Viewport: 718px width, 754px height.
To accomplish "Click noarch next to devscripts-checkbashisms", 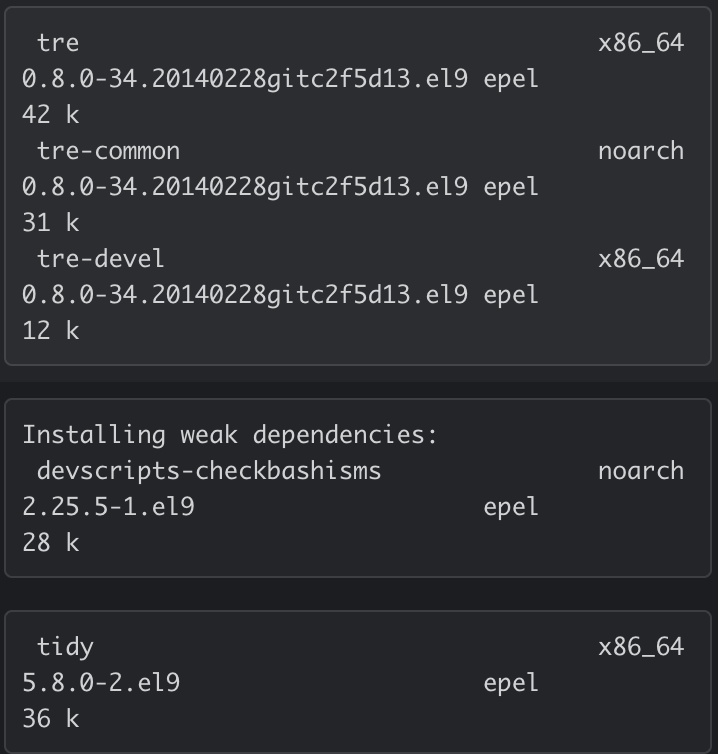I will [640, 471].
